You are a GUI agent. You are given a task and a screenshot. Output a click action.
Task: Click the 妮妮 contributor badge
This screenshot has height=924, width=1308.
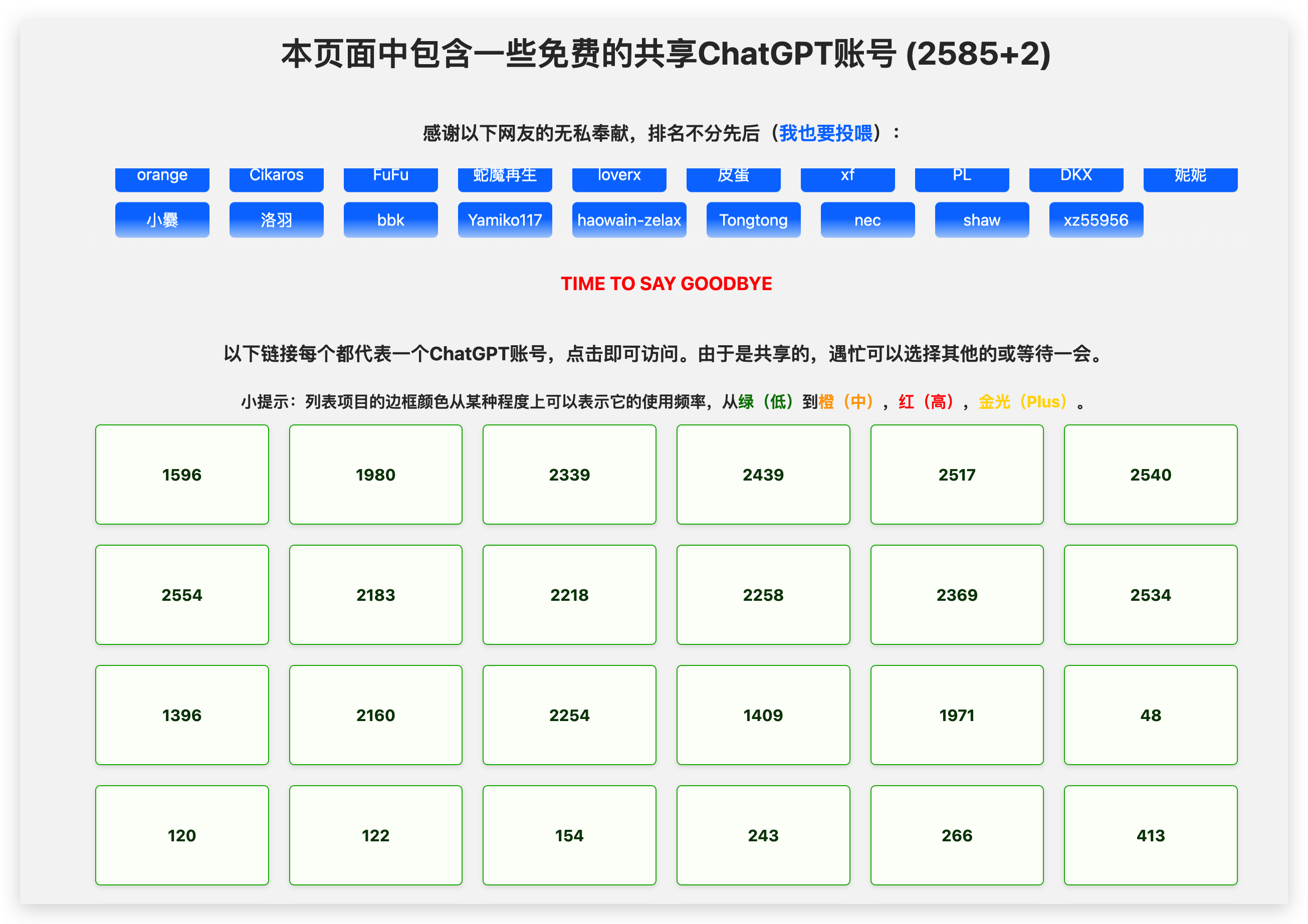point(1190,179)
